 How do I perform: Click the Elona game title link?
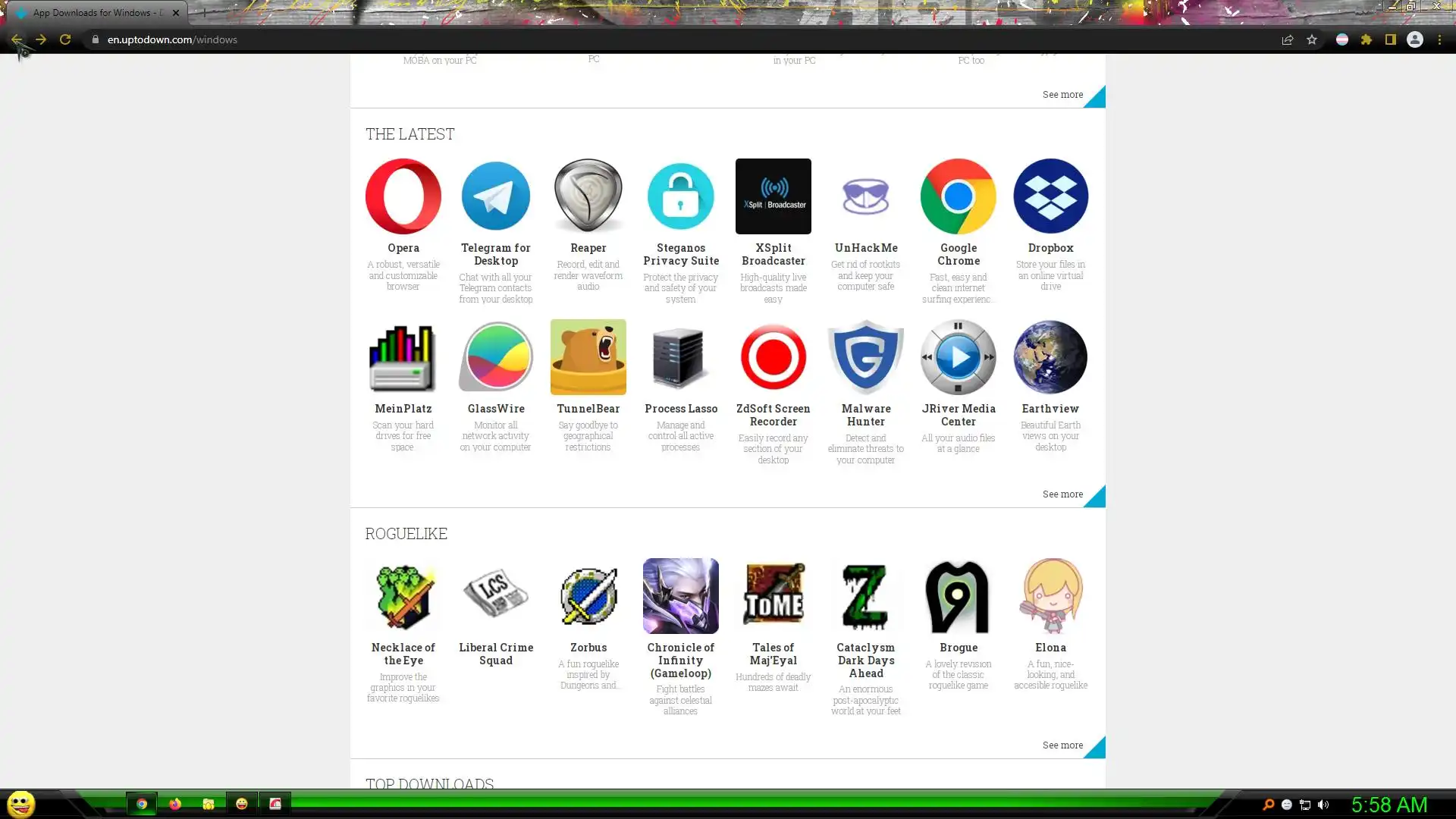click(x=1050, y=647)
